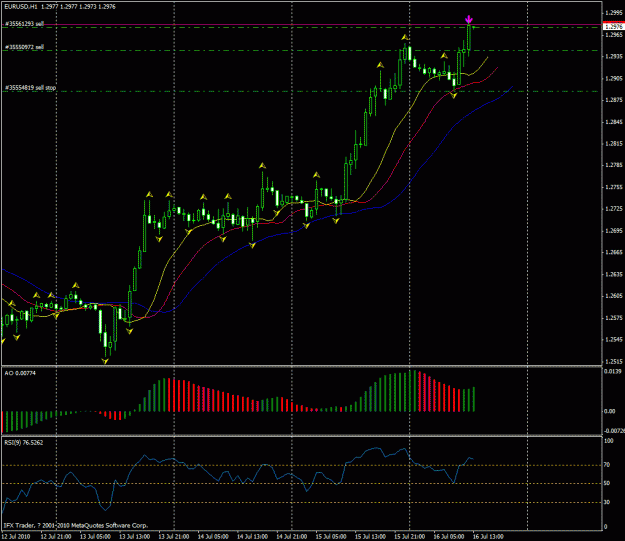Click the 1.2725 price scale label
The image size is (625, 541).
[x=613, y=209]
